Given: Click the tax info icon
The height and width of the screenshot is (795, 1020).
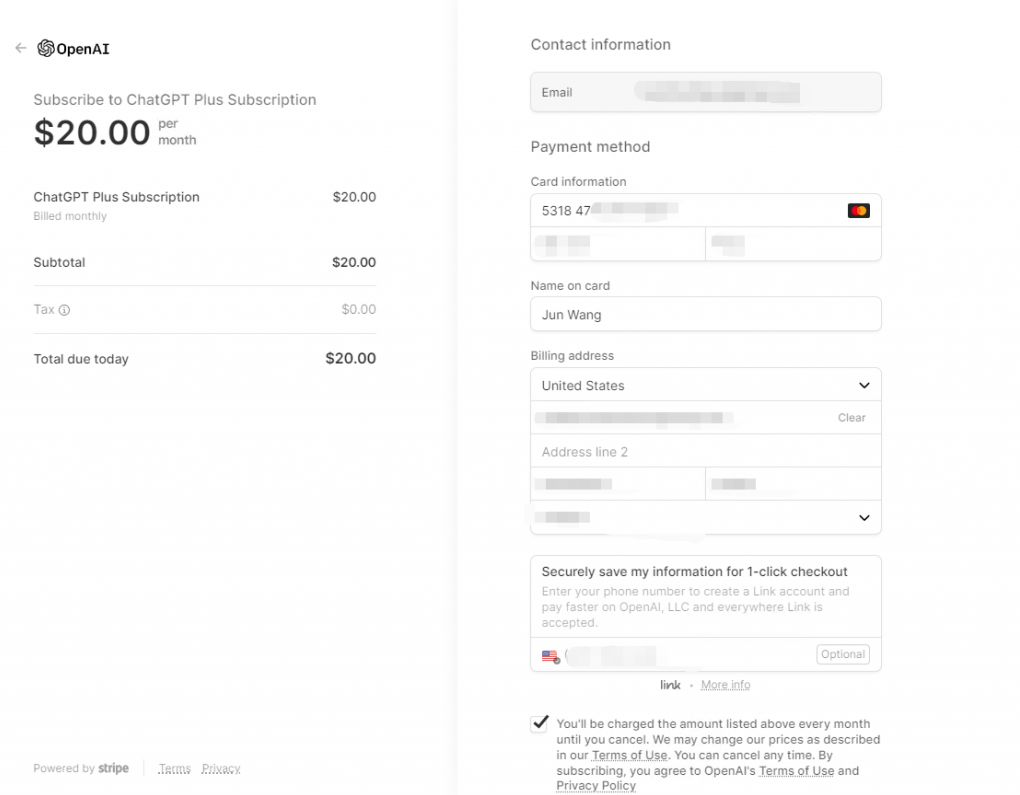Looking at the screenshot, I should [65, 310].
